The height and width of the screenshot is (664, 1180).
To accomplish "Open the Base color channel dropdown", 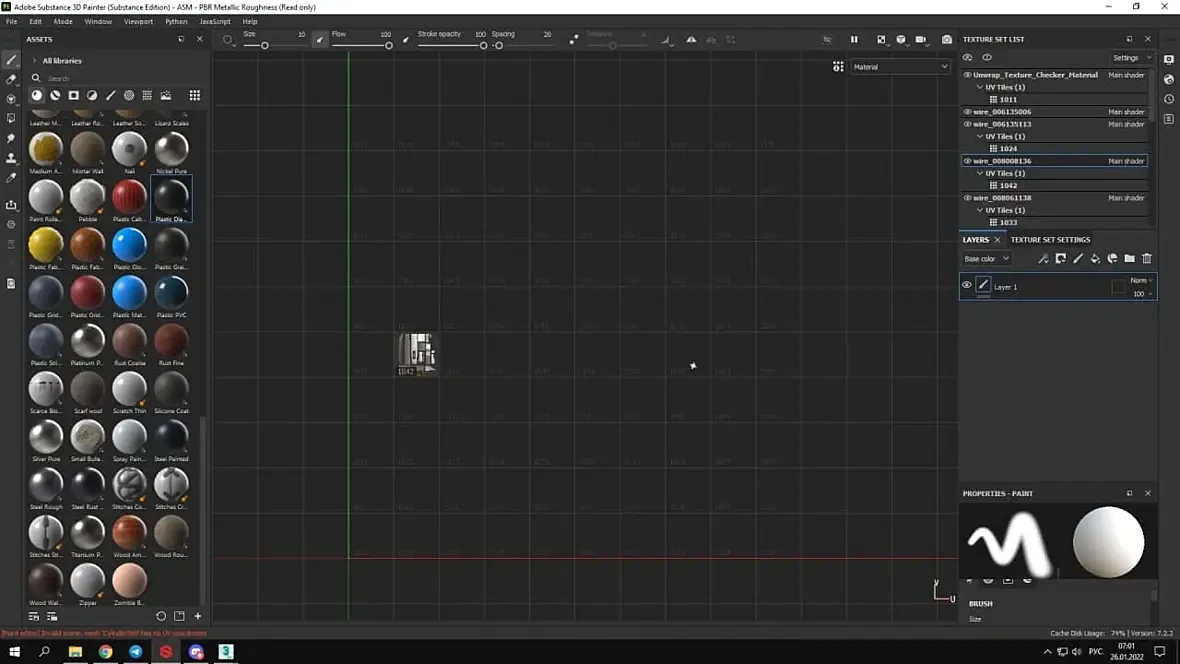I will point(987,258).
